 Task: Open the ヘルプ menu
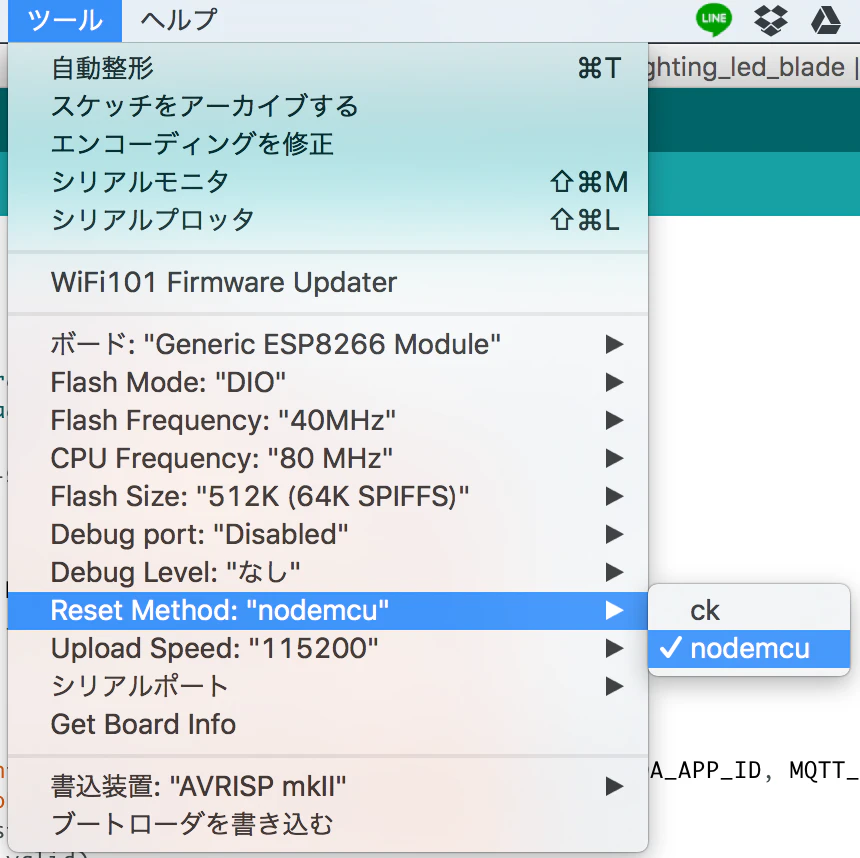[179, 20]
